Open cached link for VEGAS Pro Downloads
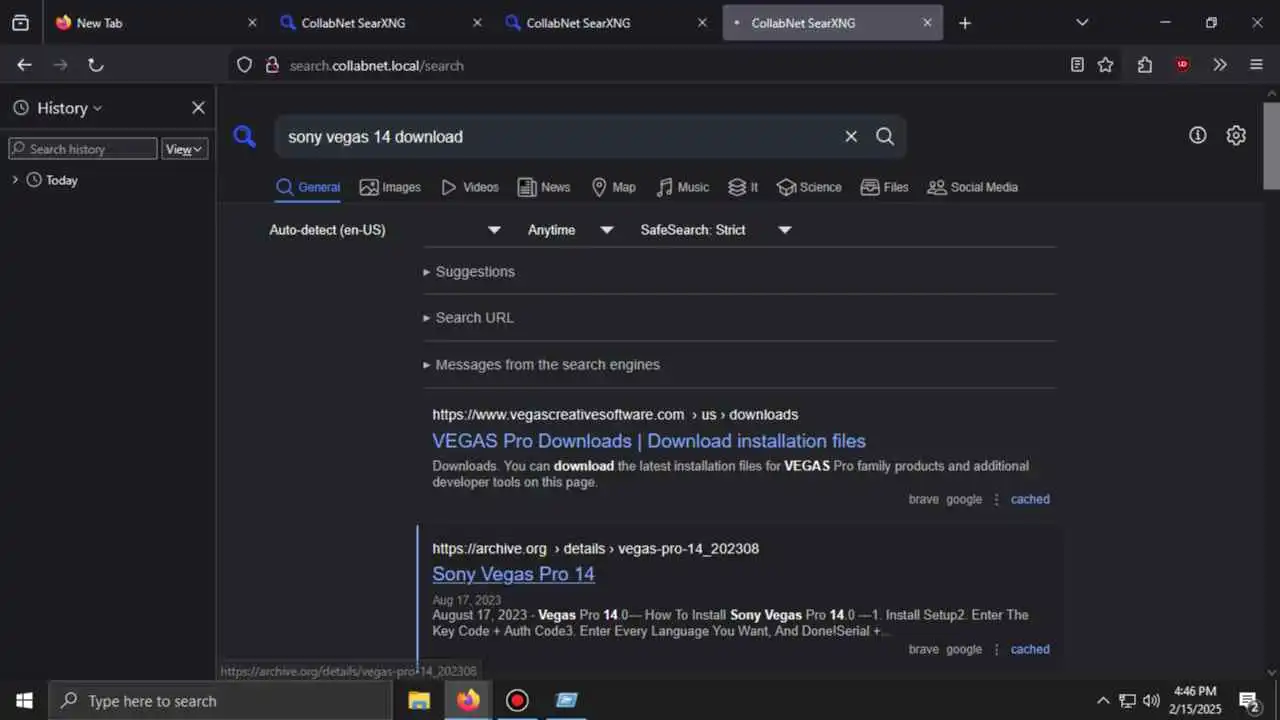 pyautogui.click(x=1030, y=499)
